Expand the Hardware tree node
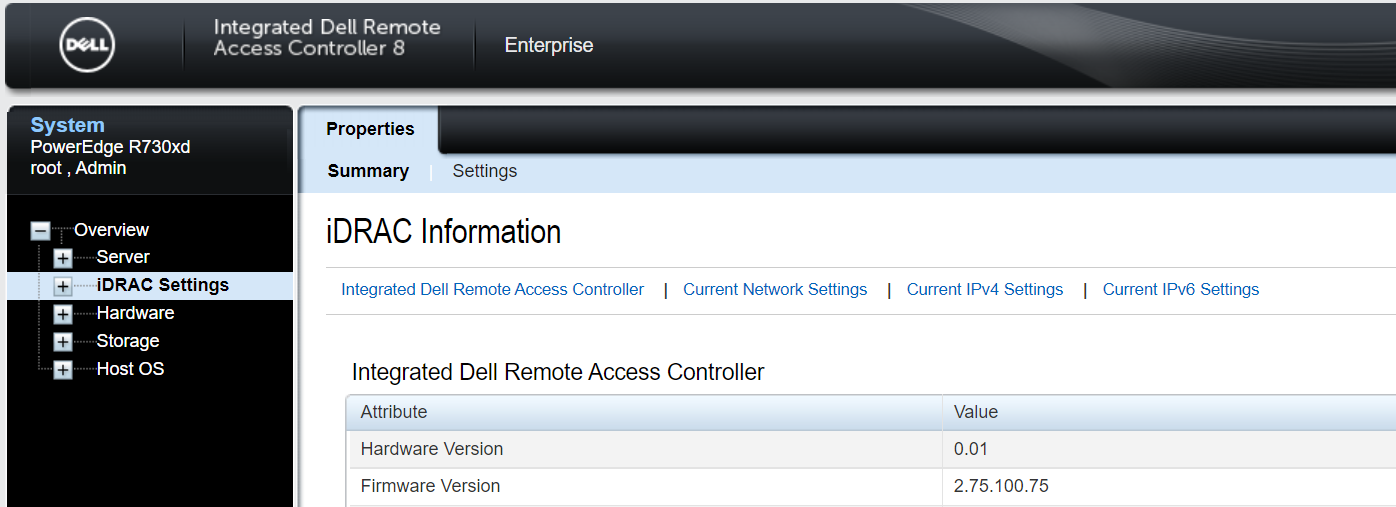Screen dimensions: 1396x507 [63, 314]
